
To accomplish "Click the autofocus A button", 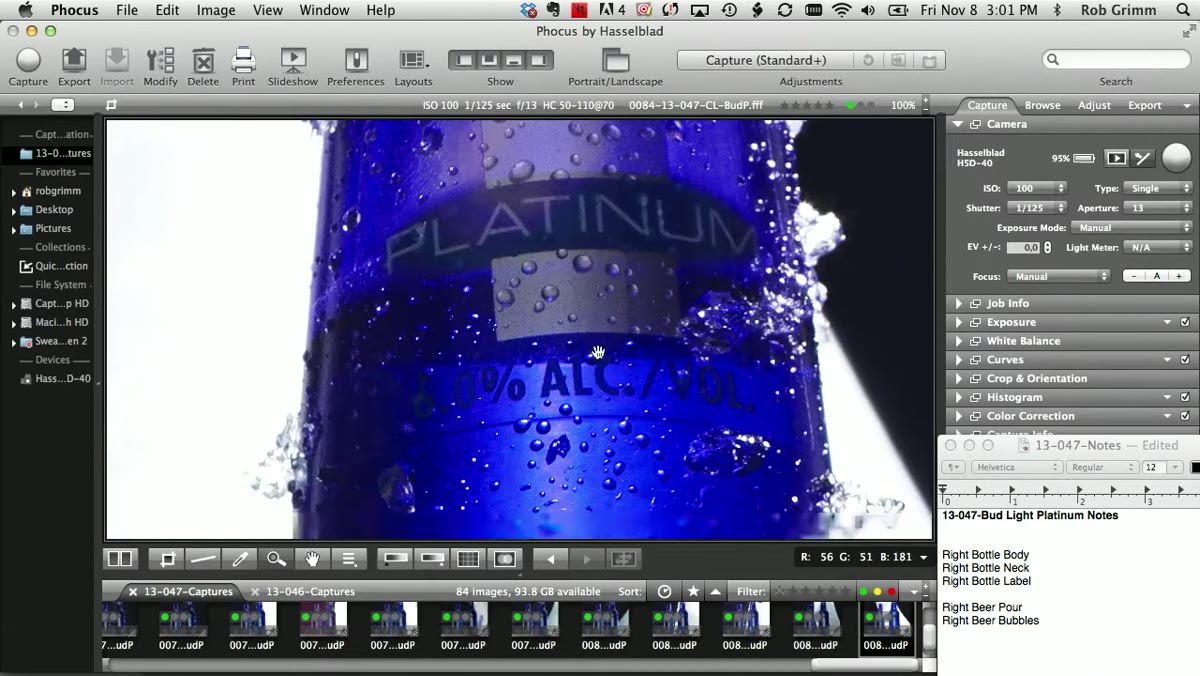I will [x=1157, y=276].
